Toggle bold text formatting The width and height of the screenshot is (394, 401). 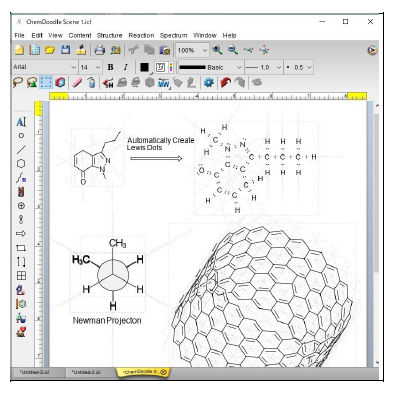pos(110,67)
